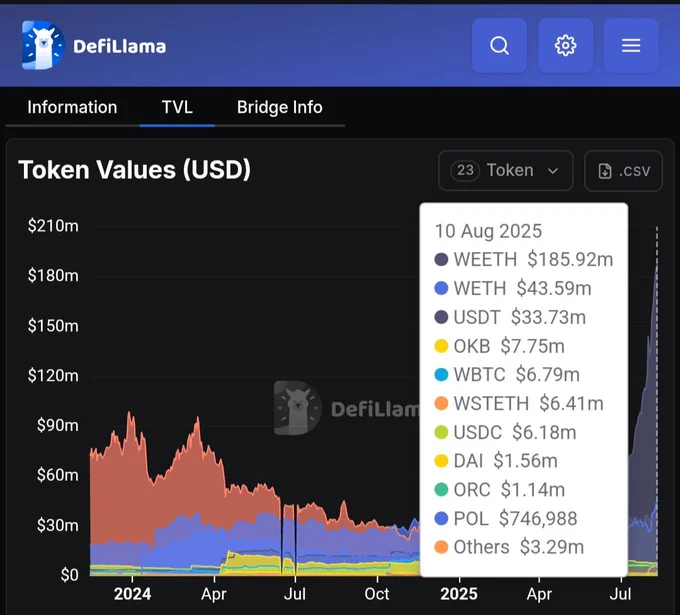Screen dimensions: 680x615
Task: Select the TVL tab
Action: point(177,107)
